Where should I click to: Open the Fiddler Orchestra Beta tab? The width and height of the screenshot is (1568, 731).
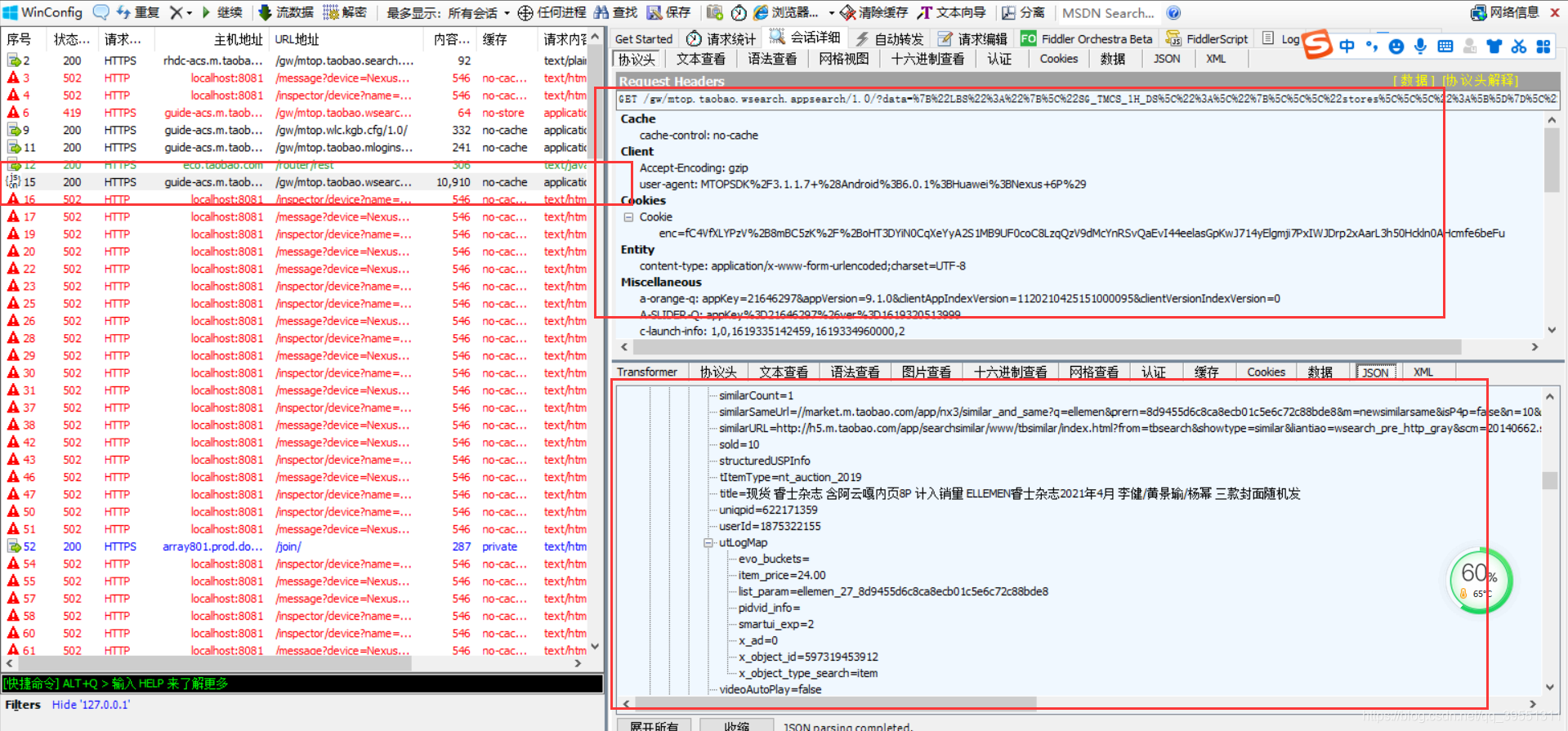click(x=1087, y=38)
